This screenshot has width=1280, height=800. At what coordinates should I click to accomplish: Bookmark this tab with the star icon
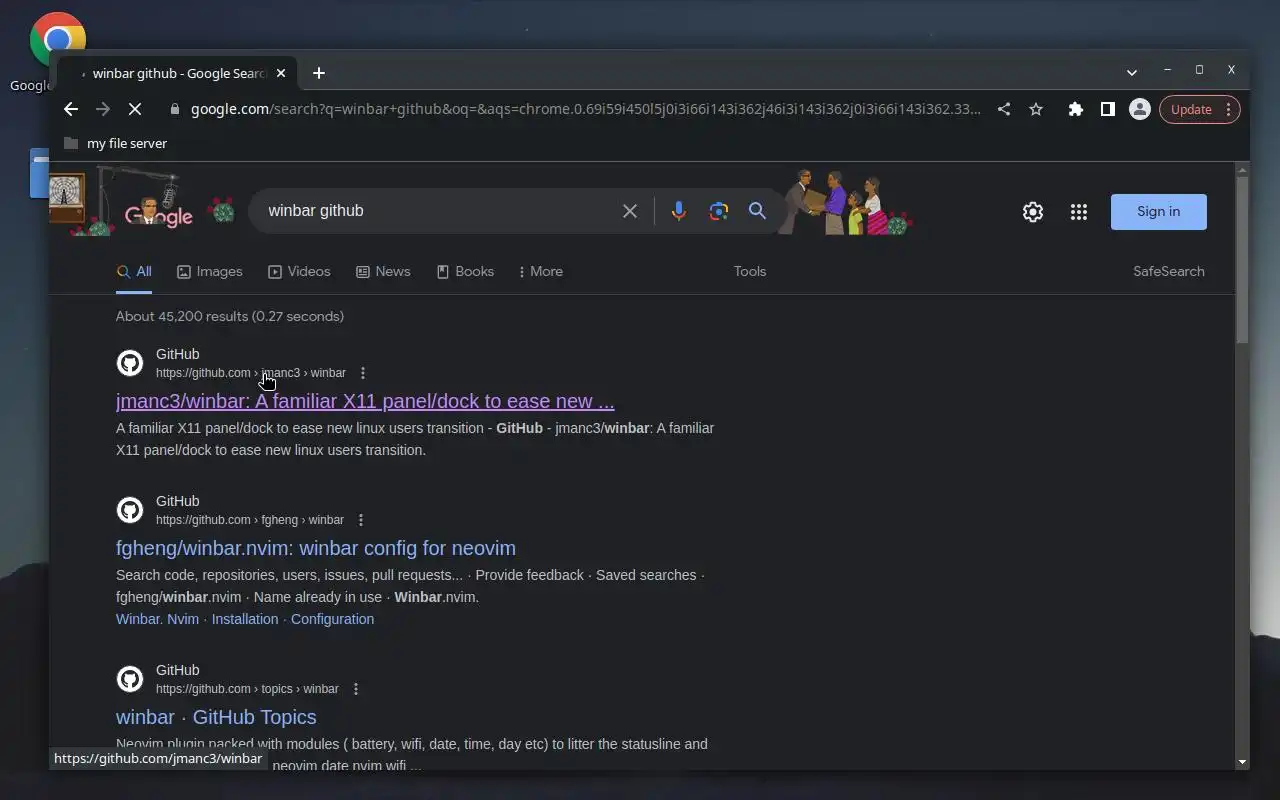[x=1036, y=109]
